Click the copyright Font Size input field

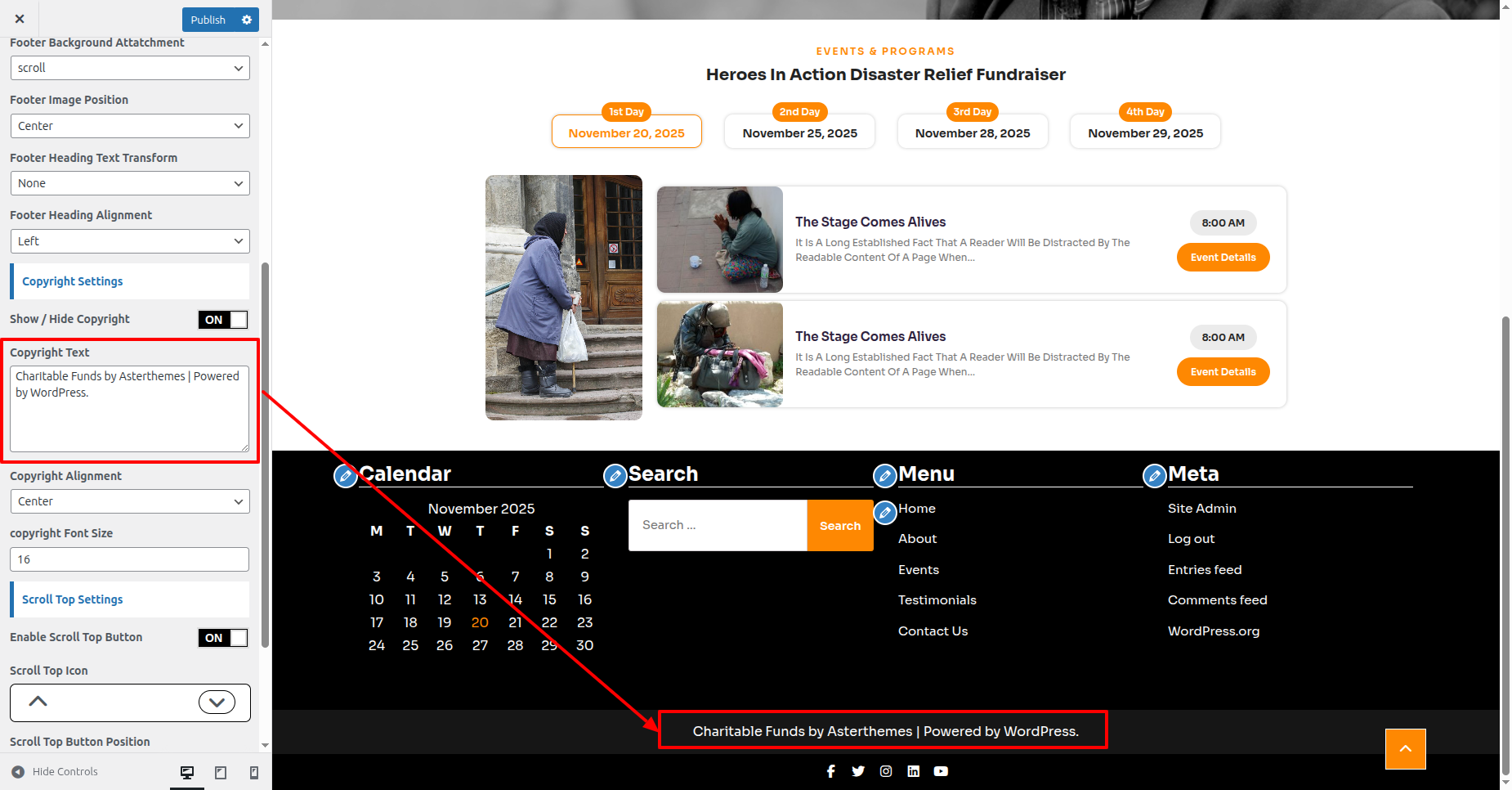coord(130,559)
